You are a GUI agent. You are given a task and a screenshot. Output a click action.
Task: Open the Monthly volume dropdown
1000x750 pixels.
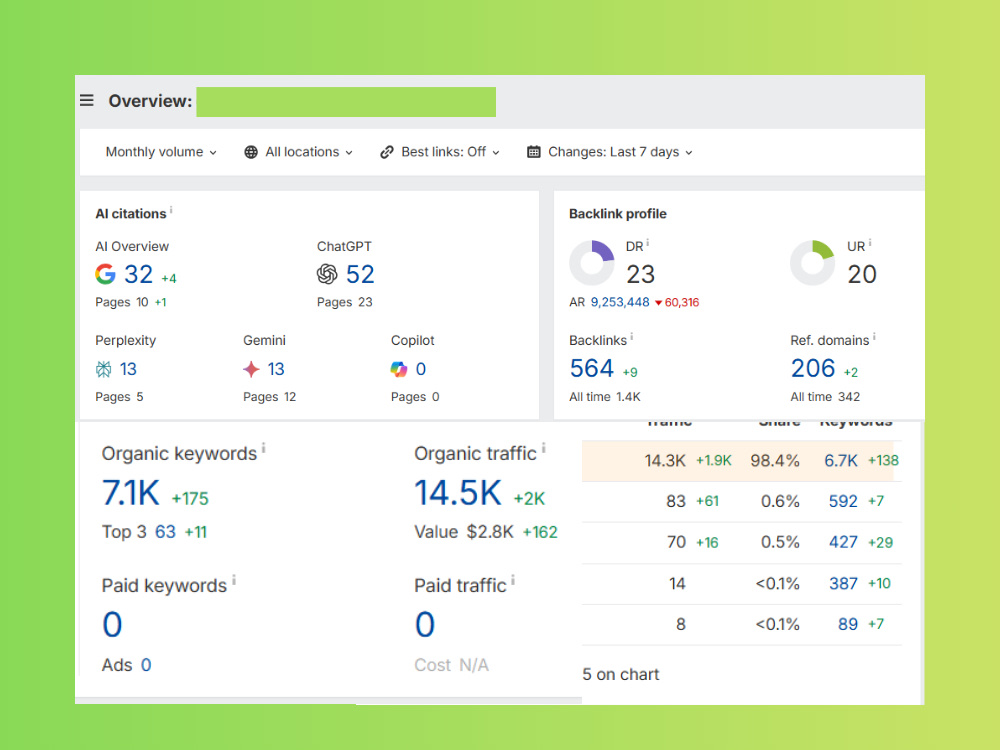pyautogui.click(x=161, y=152)
